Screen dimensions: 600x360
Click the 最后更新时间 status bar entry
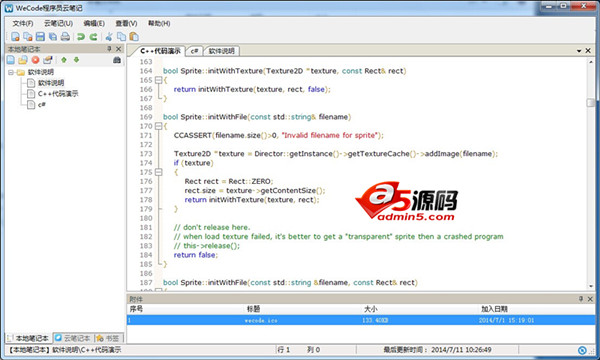(437, 350)
